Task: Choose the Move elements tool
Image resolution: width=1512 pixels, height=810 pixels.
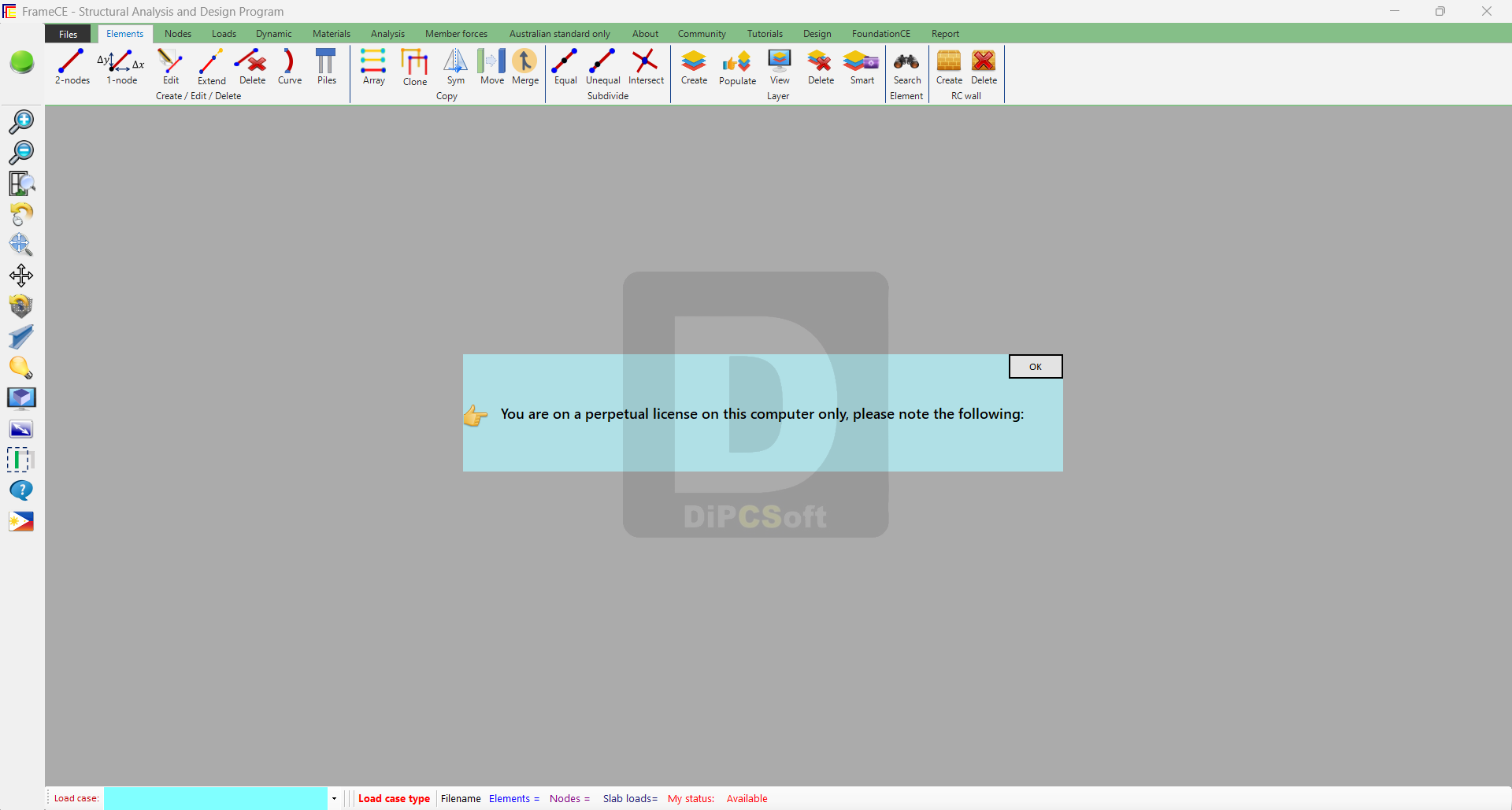Action: (491, 66)
